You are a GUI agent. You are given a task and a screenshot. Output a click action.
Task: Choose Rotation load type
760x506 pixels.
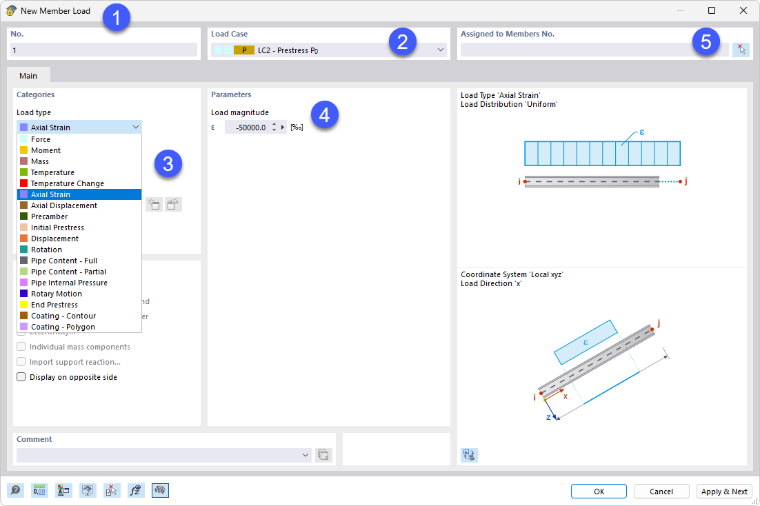tap(79, 250)
